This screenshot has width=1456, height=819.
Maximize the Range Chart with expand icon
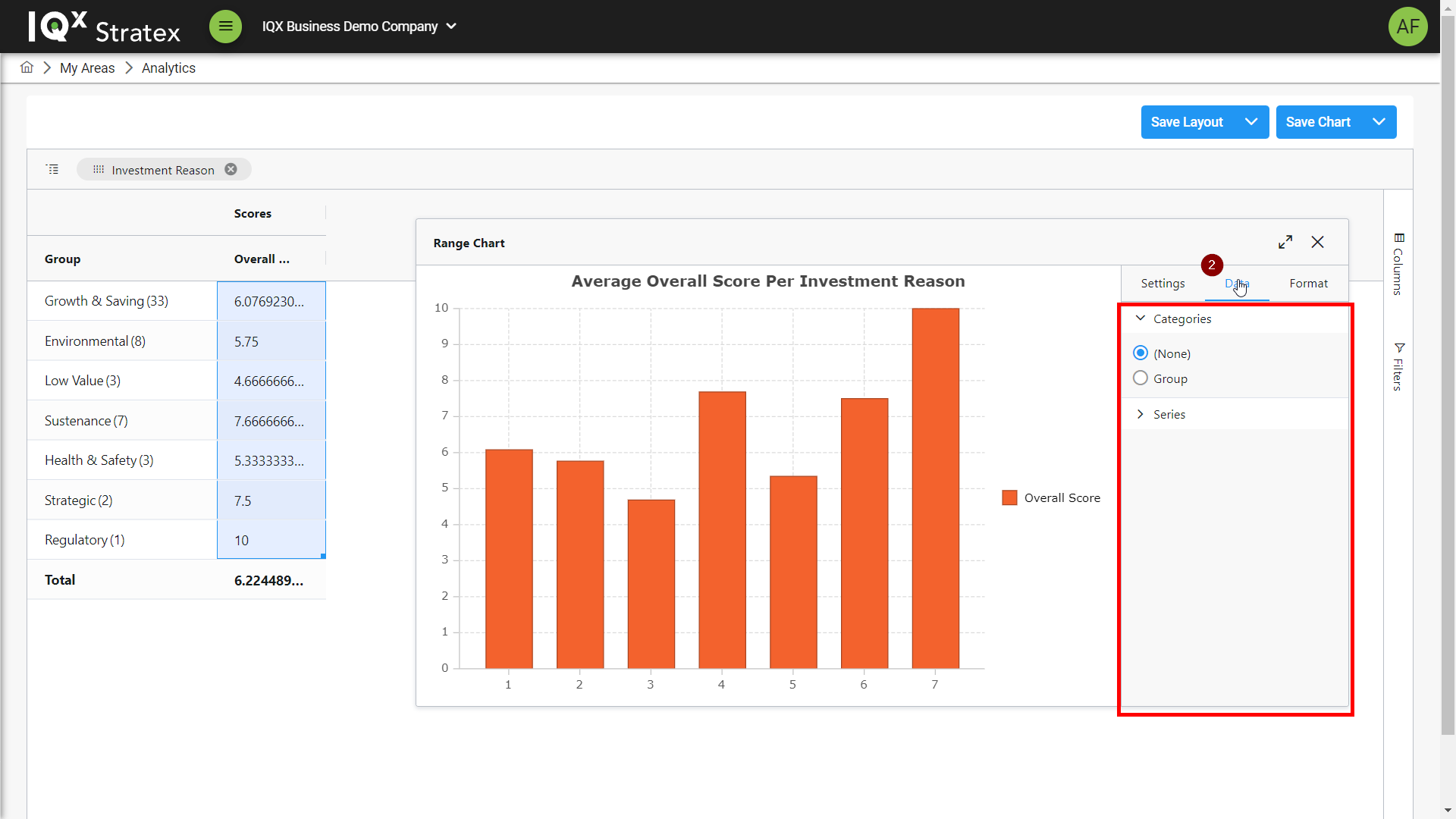click(1285, 242)
